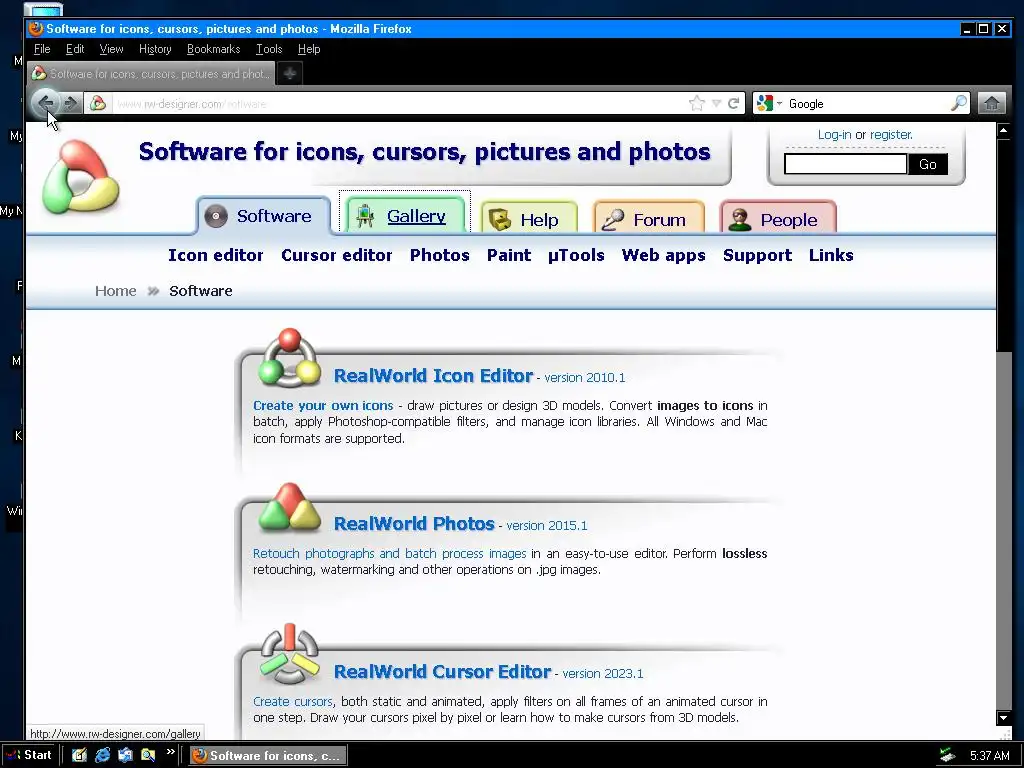Focus the site search input field

pos(845,164)
